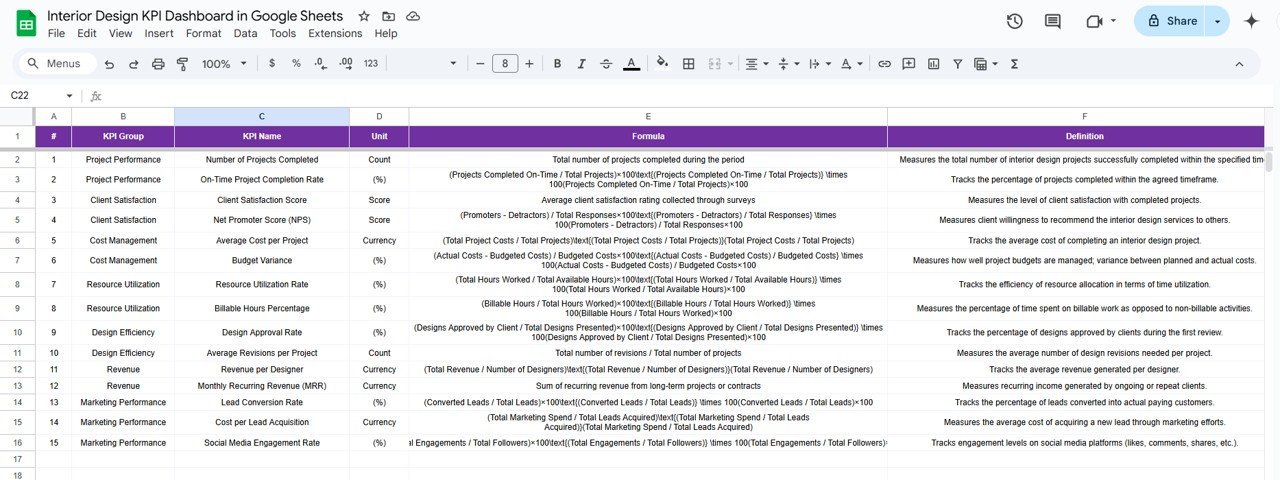Open the View menu

pyautogui.click(x=120, y=33)
